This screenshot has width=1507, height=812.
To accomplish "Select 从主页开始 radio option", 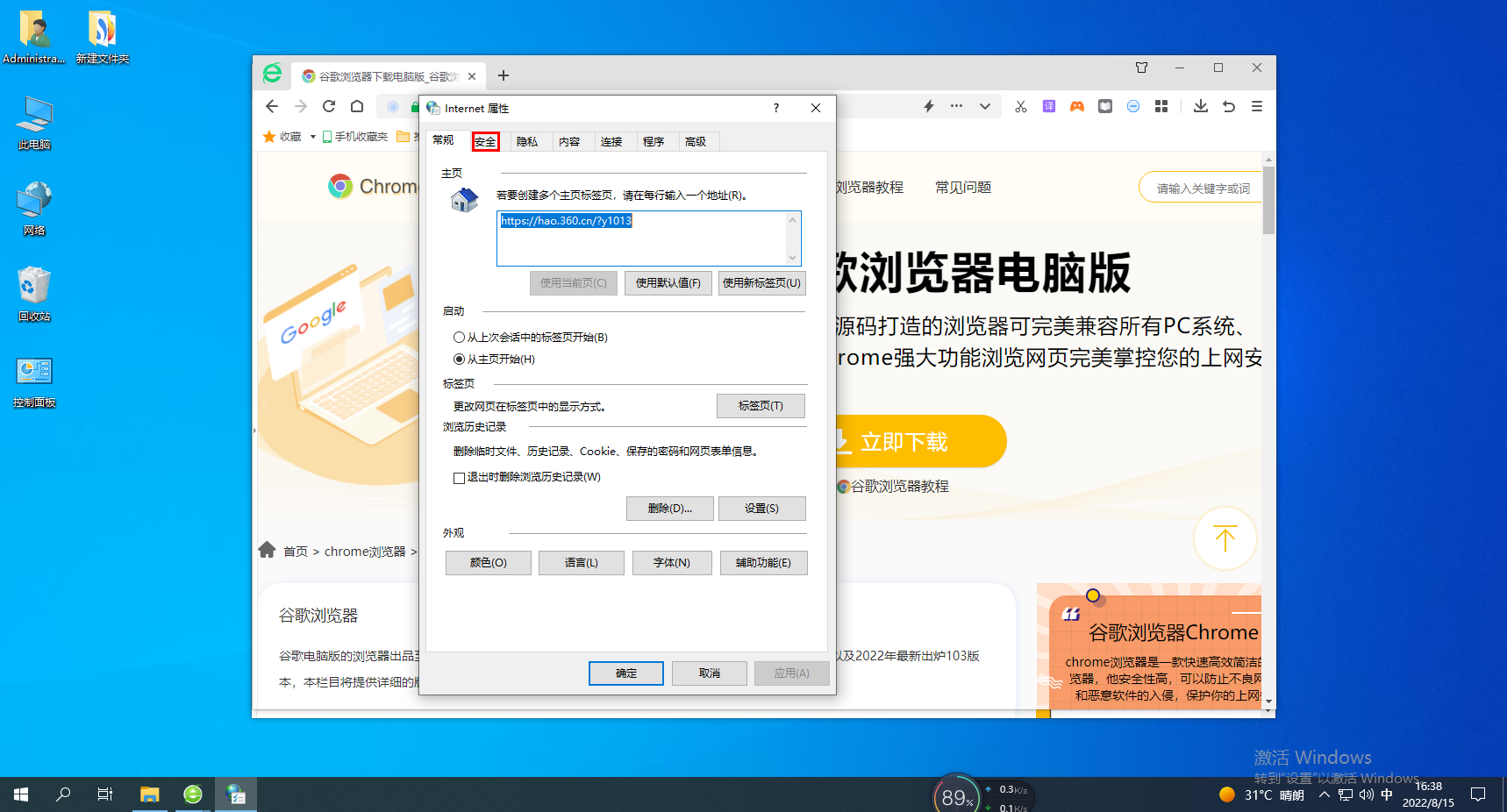I will [494, 360].
